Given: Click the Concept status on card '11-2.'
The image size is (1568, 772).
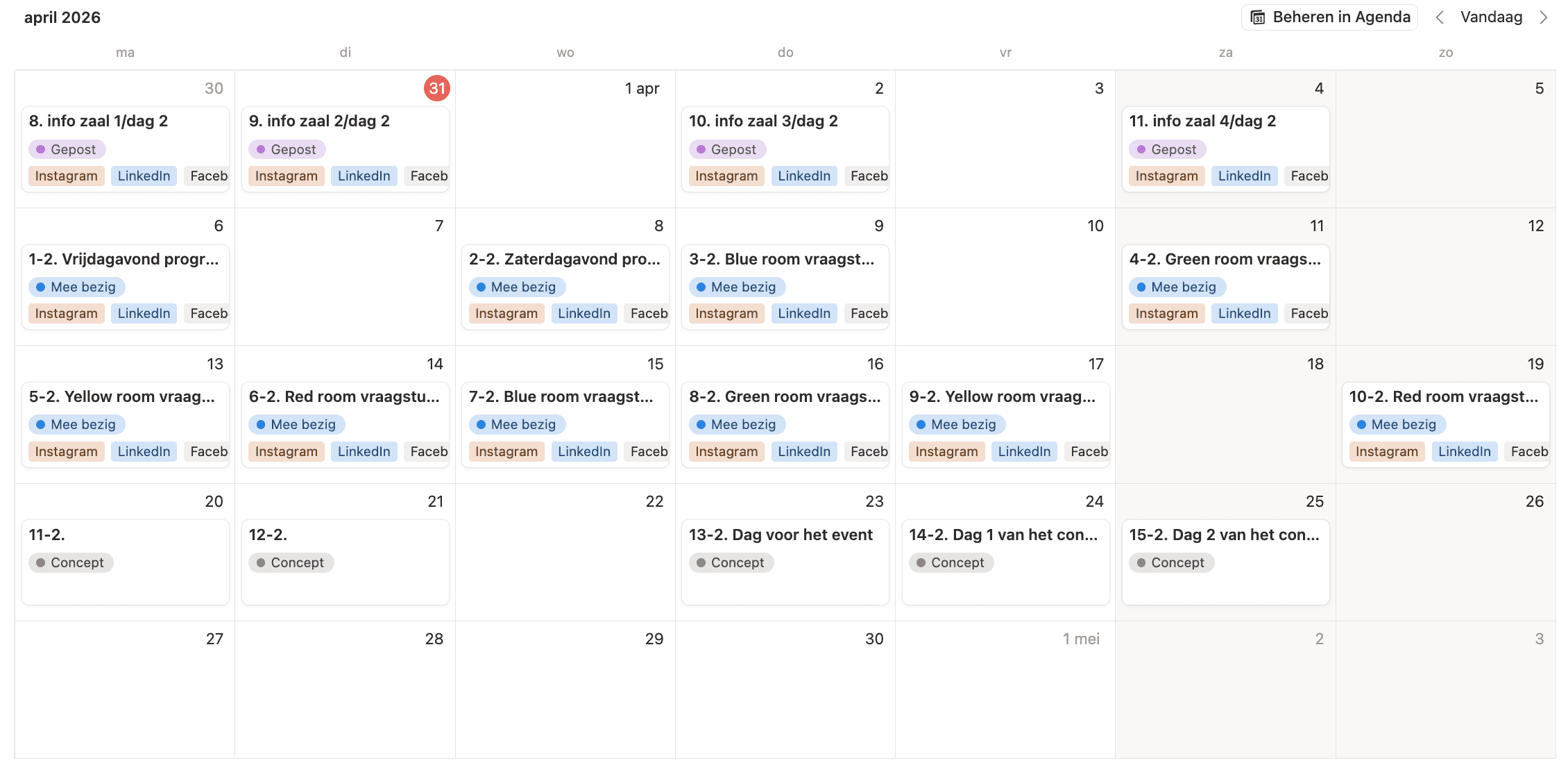Looking at the screenshot, I should pos(71,562).
